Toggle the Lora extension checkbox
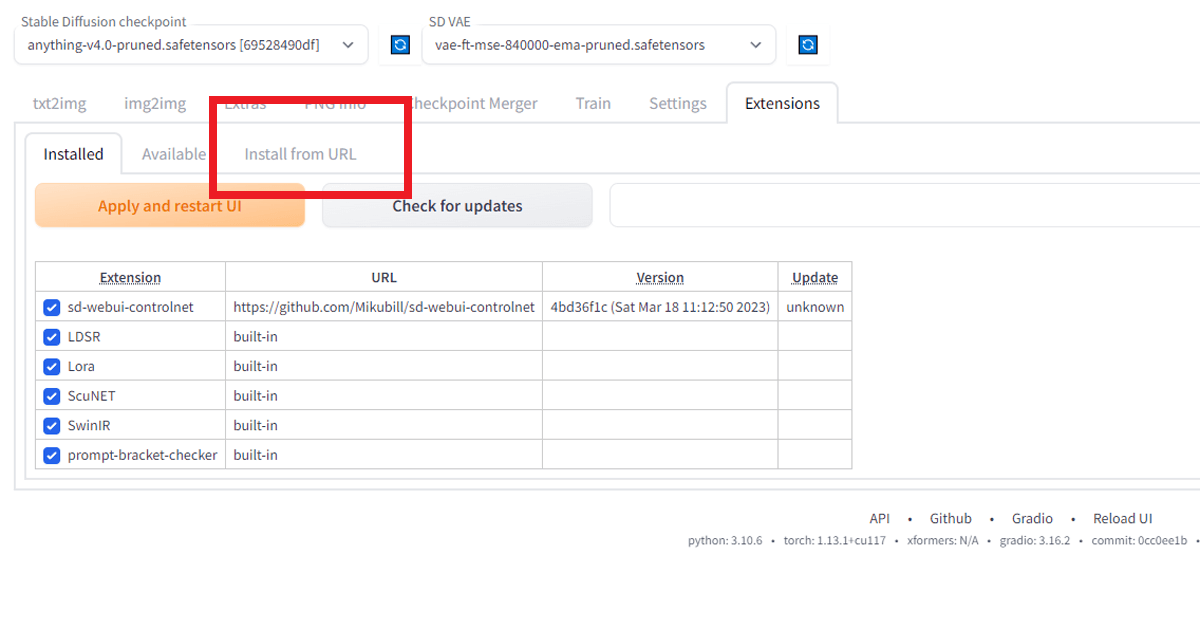Image resolution: width=1200 pixels, height=629 pixels. click(52, 366)
